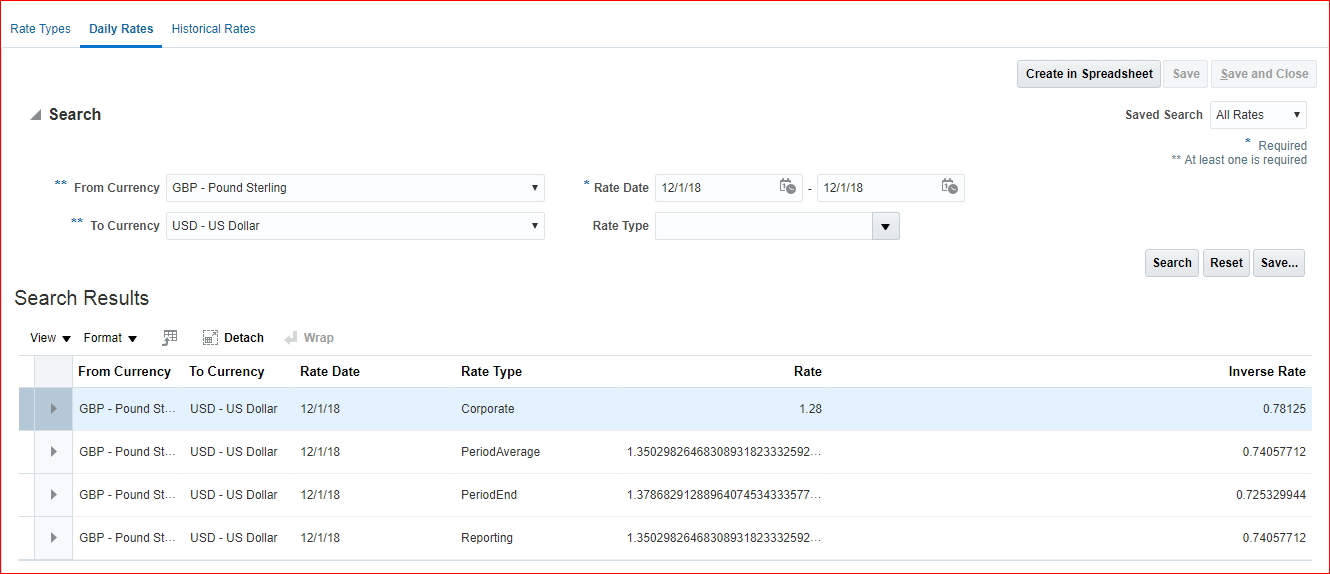Image resolution: width=1330 pixels, height=574 pixels.
Task: Expand the Corporate rate row
Action: pyautogui.click(x=53, y=409)
